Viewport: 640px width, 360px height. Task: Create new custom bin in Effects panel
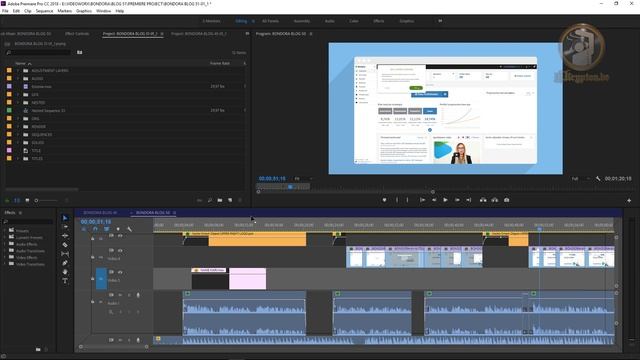click(x=38, y=349)
